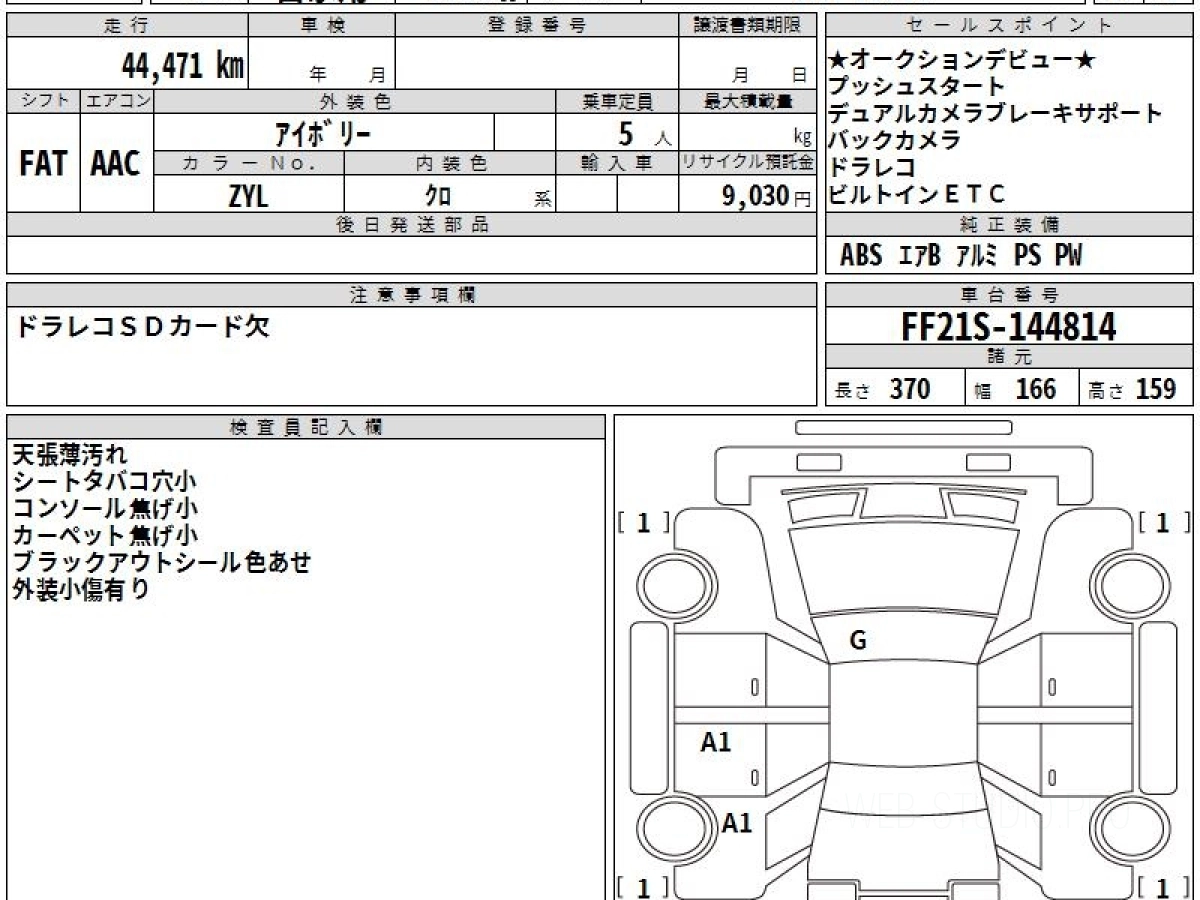Select chassis number FF21S-144814
This screenshot has width=1200, height=900.
point(1009,326)
